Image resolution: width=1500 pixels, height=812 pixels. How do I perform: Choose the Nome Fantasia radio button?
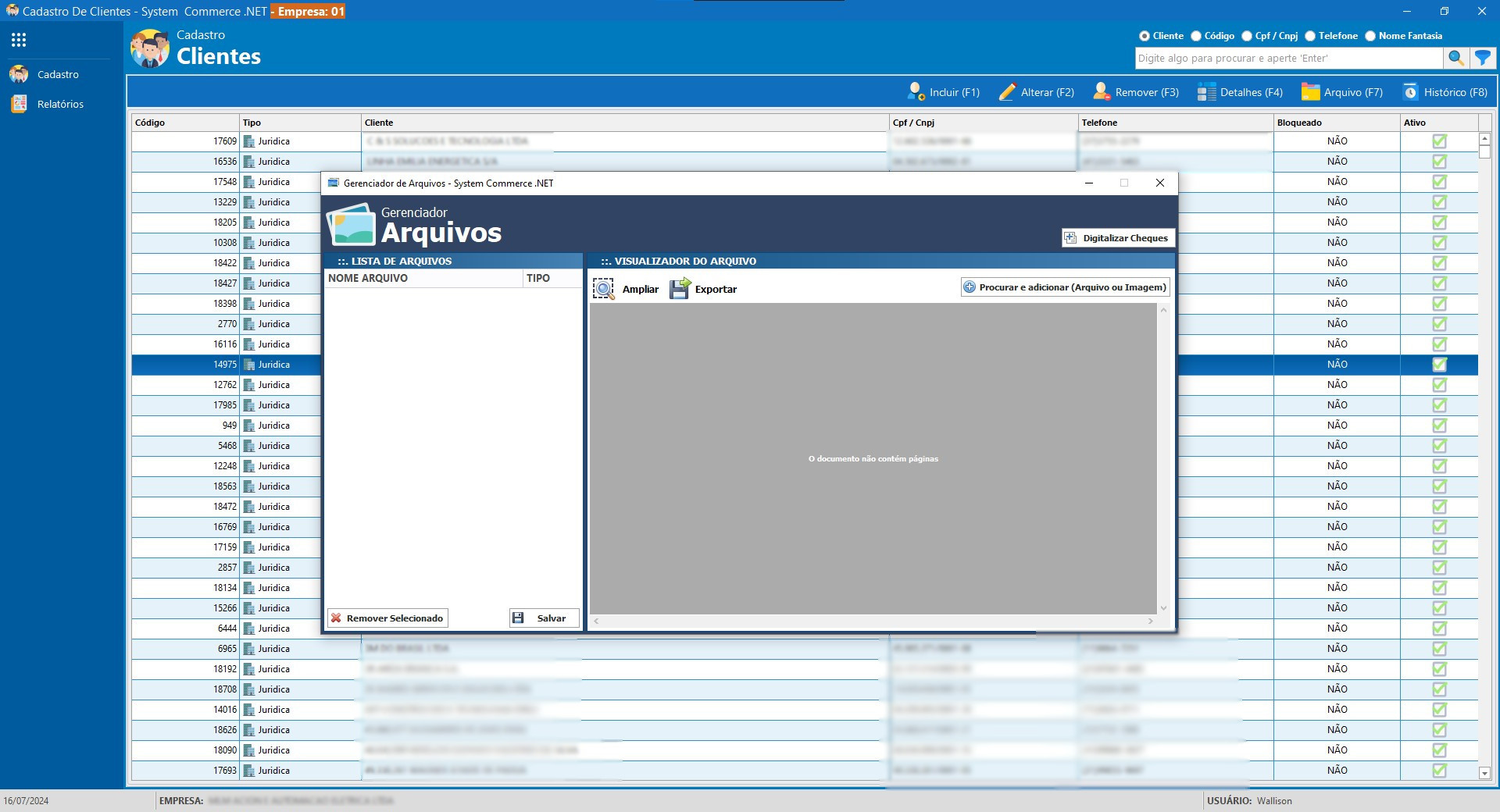pos(1370,36)
